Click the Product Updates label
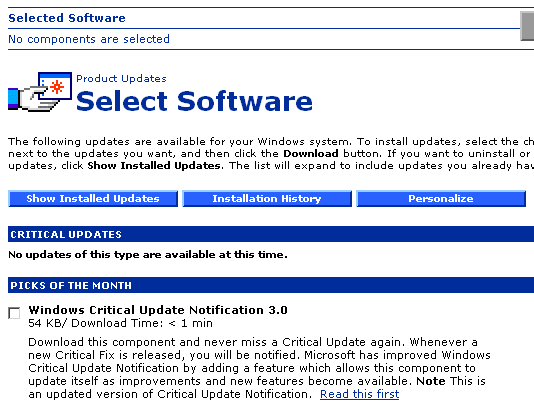 [121, 79]
